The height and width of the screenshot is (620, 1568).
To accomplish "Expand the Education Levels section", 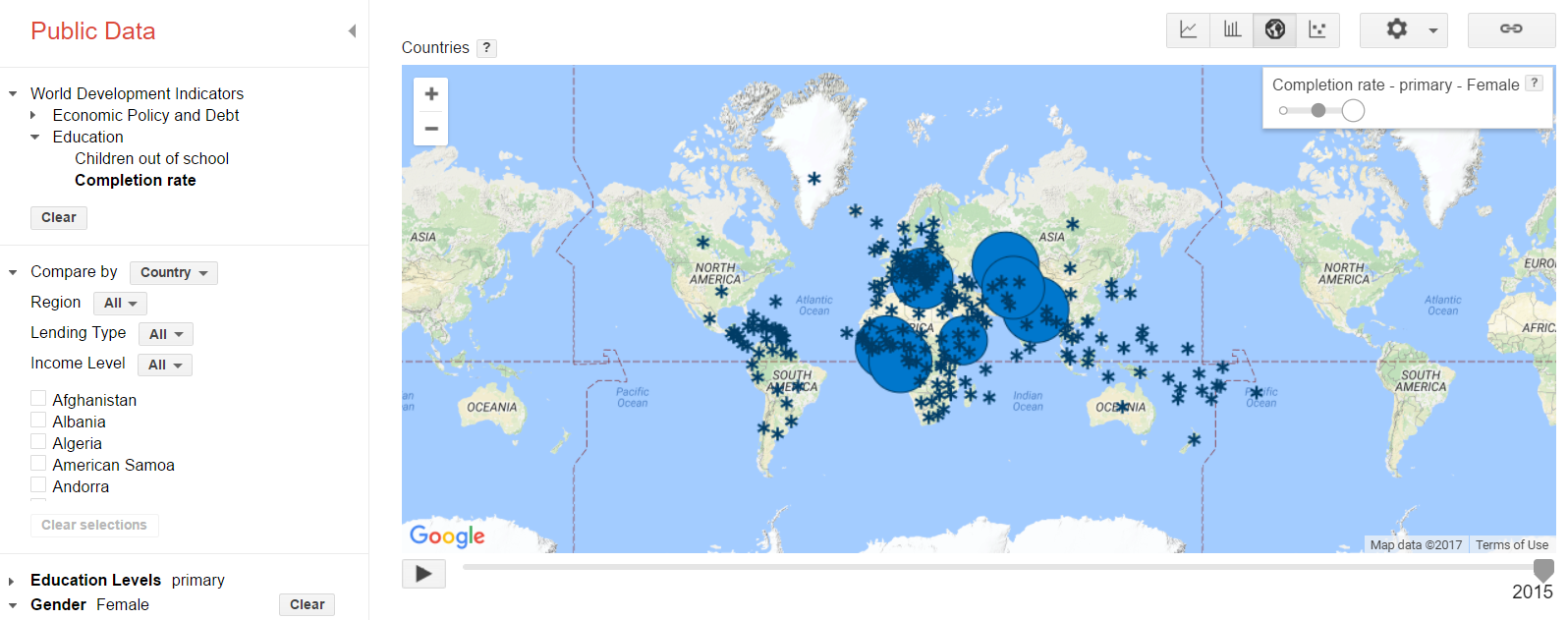I will (12, 581).
